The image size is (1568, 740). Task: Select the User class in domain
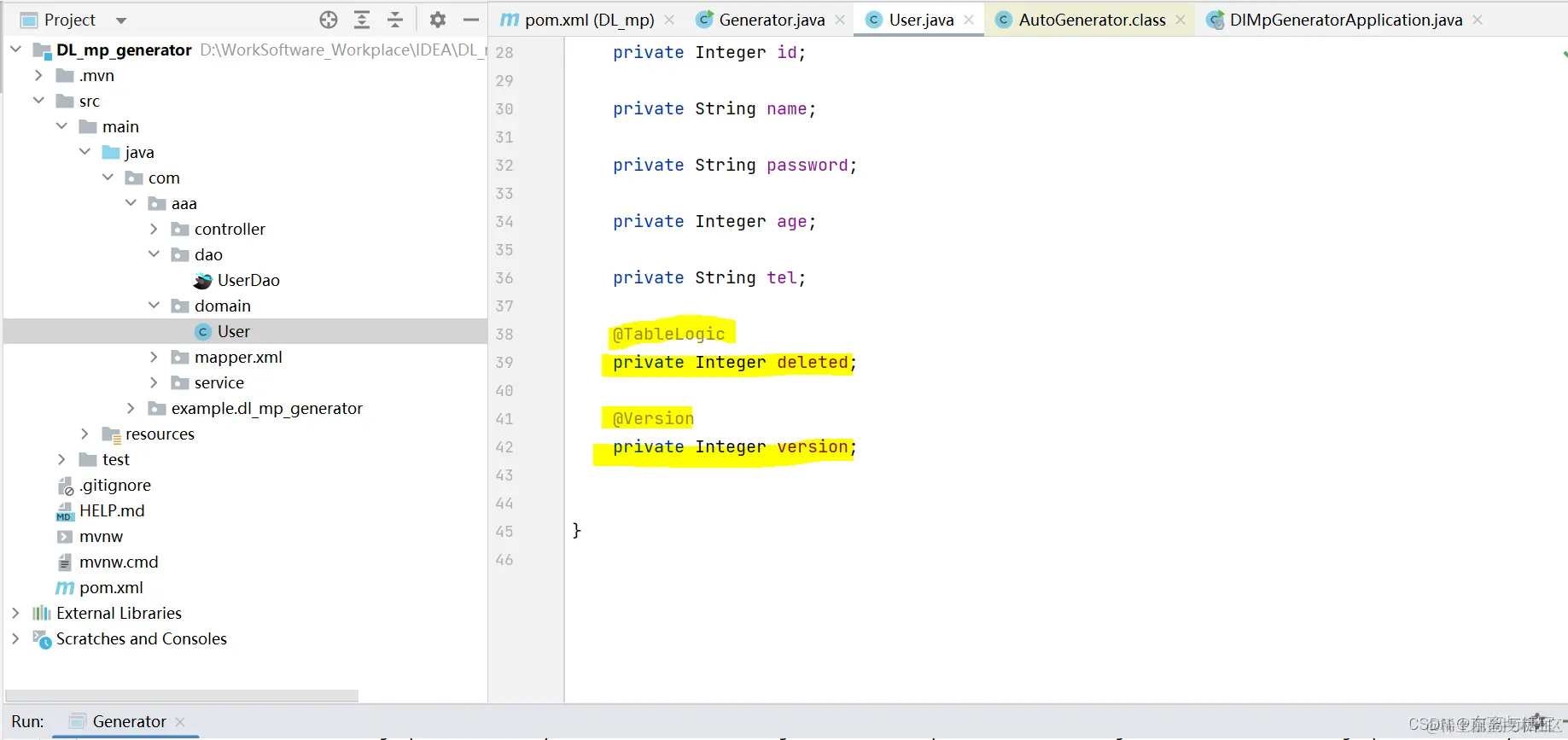coord(233,331)
